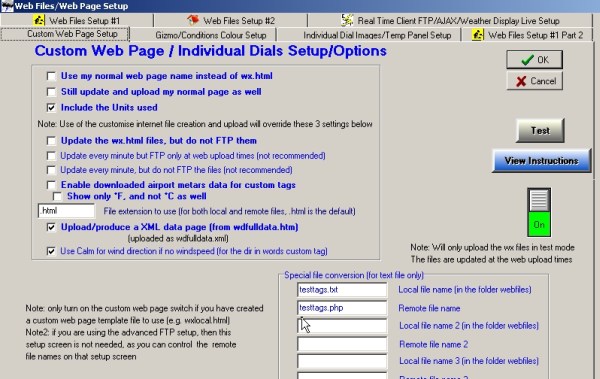Click the Real Time Client FTP tab icon
This screenshot has height=379, width=600.
pos(347,20)
